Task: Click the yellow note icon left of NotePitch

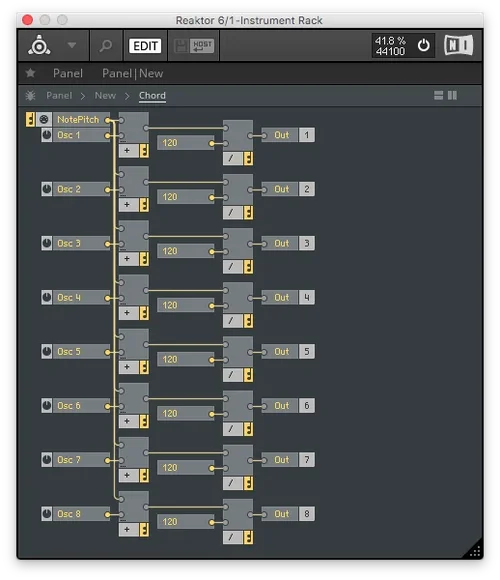Action: coord(30,119)
